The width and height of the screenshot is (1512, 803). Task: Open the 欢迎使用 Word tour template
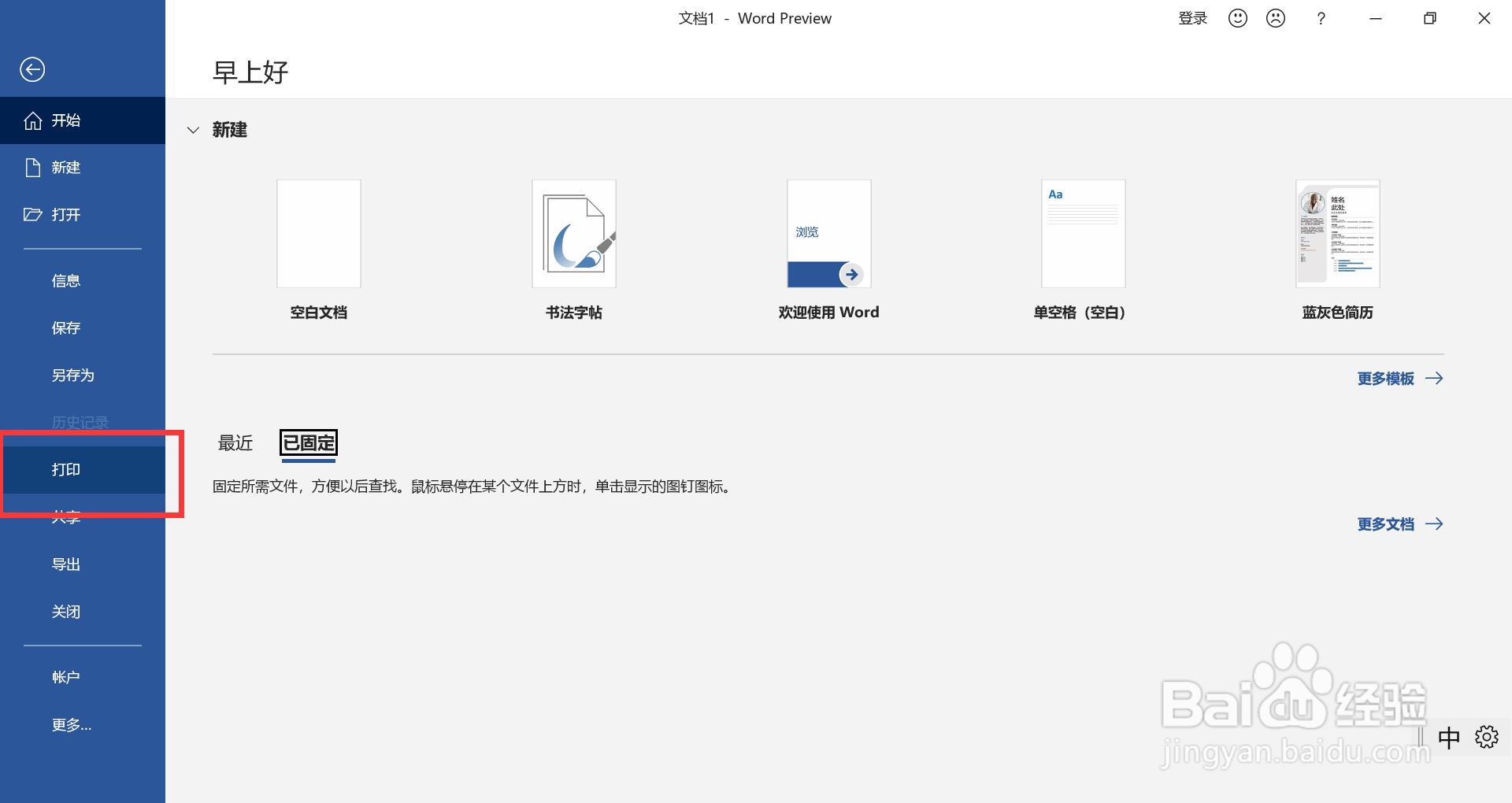pos(828,233)
